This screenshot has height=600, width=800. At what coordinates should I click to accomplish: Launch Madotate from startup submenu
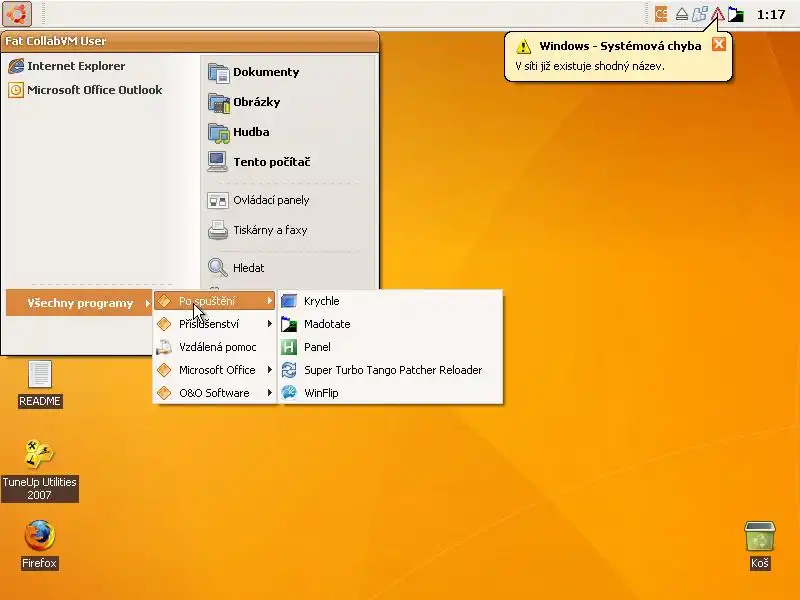391,324
